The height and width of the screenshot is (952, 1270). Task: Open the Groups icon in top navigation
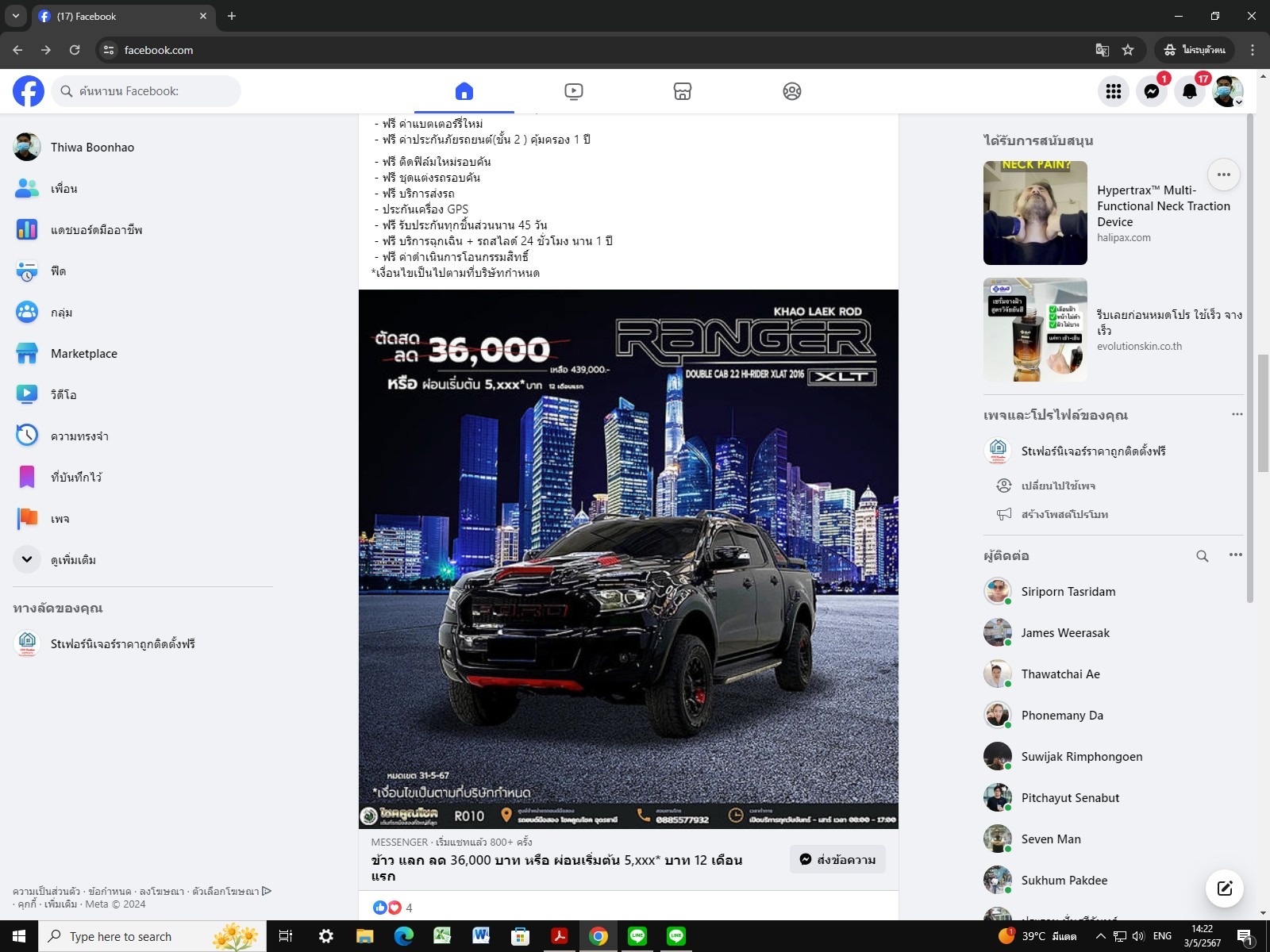(x=791, y=91)
